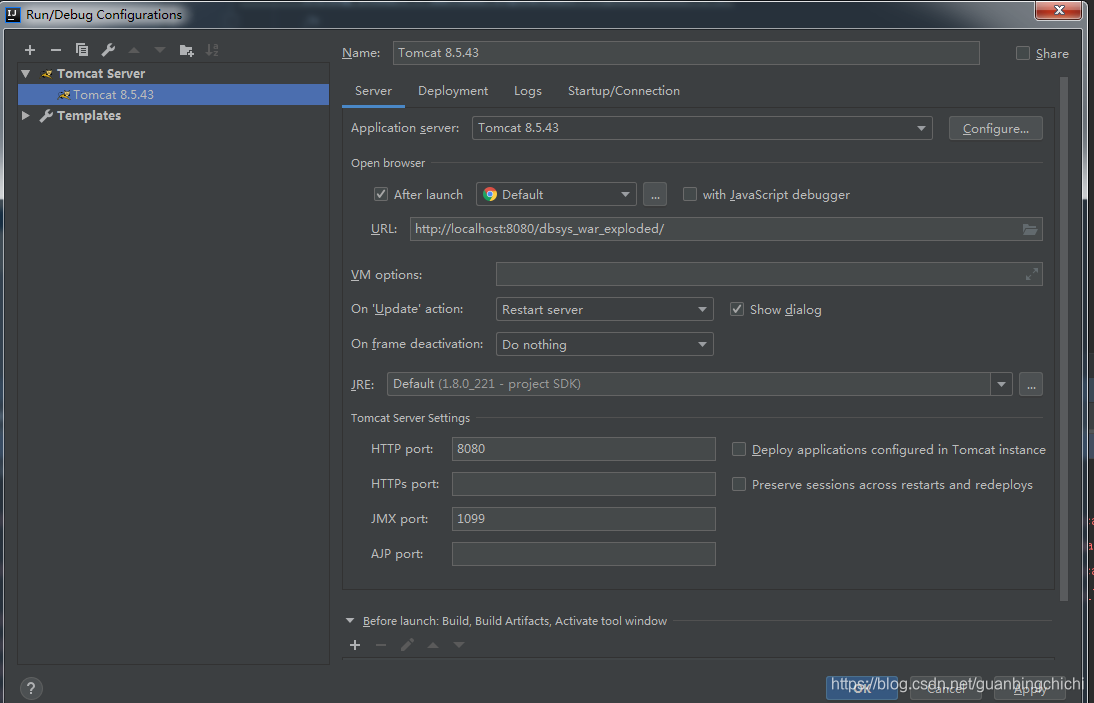Create new folder for configurations

click(x=186, y=50)
